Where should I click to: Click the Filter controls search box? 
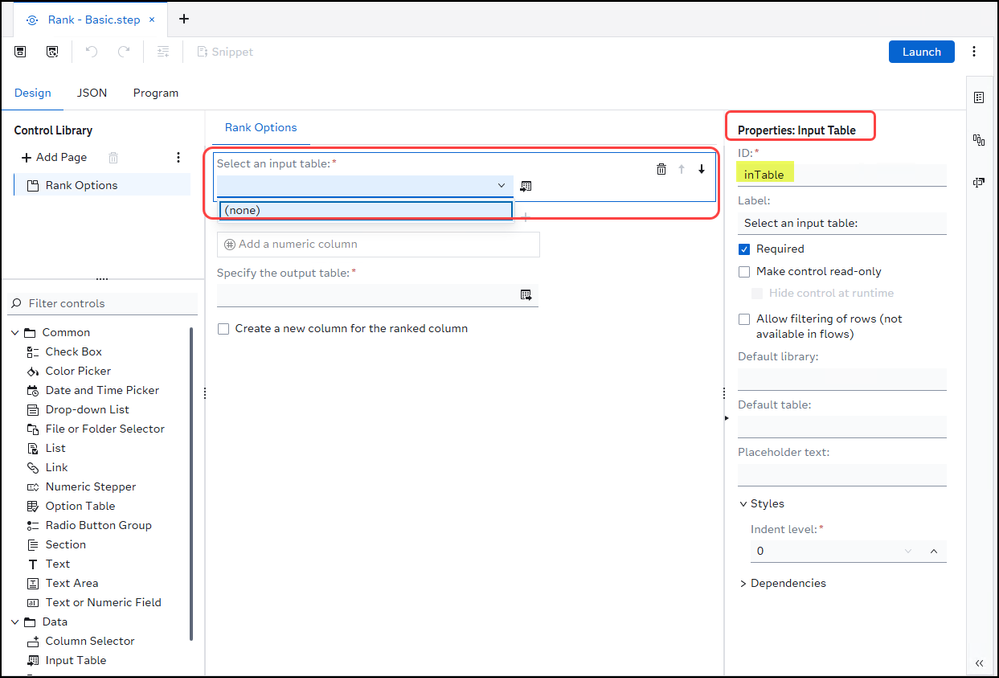pos(103,303)
